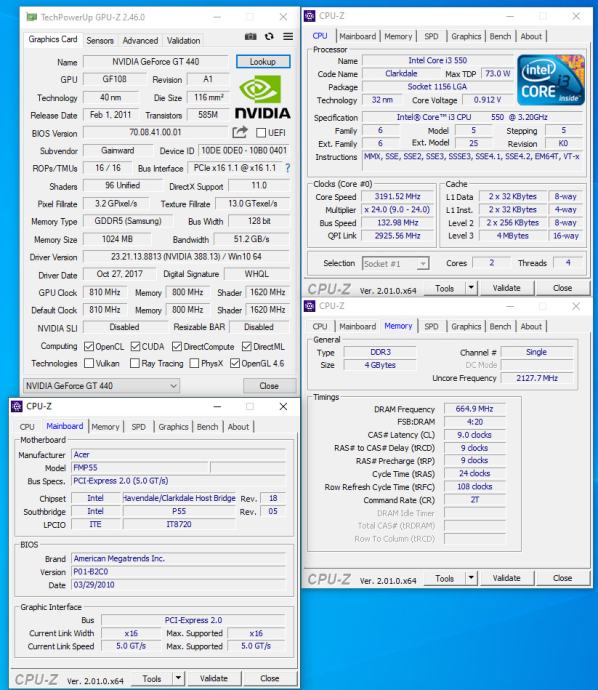Open SPD tab in Memory window
The image size is (598, 690).
click(431, 327)
